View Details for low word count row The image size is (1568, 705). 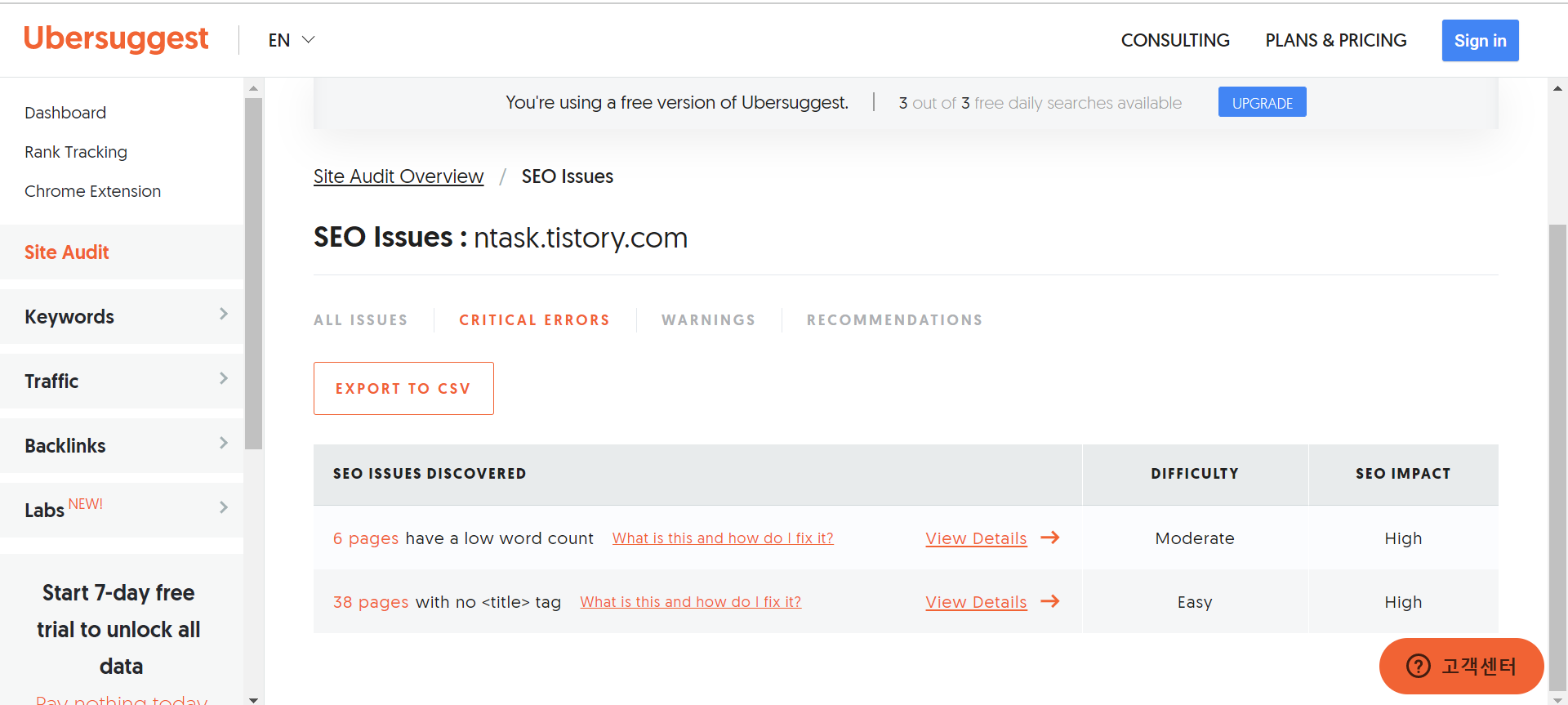click(x=976, y=538)
